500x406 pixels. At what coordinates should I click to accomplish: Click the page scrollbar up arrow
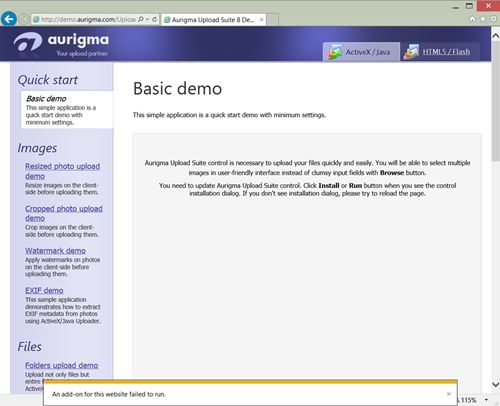(x=495, y=36)
